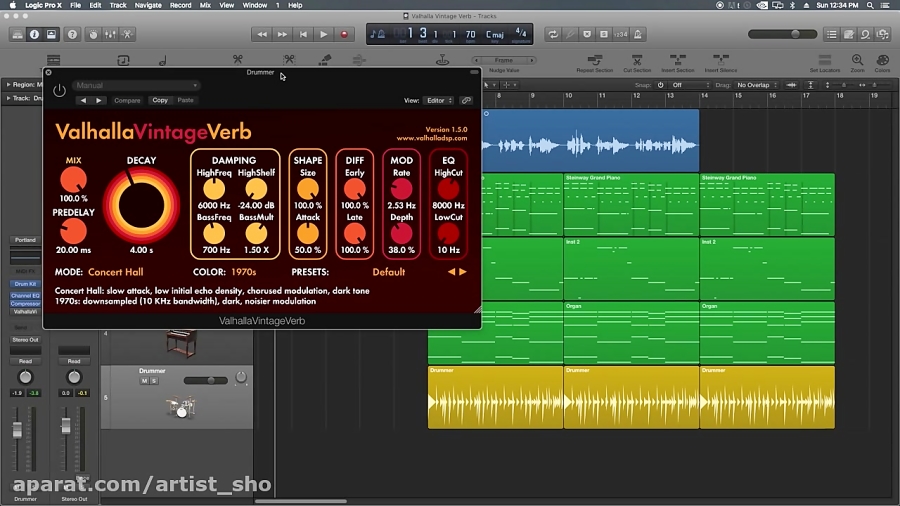Expand the Drag No Overlap dropdown
Screen dimensions: 900x506
[757, 85]
